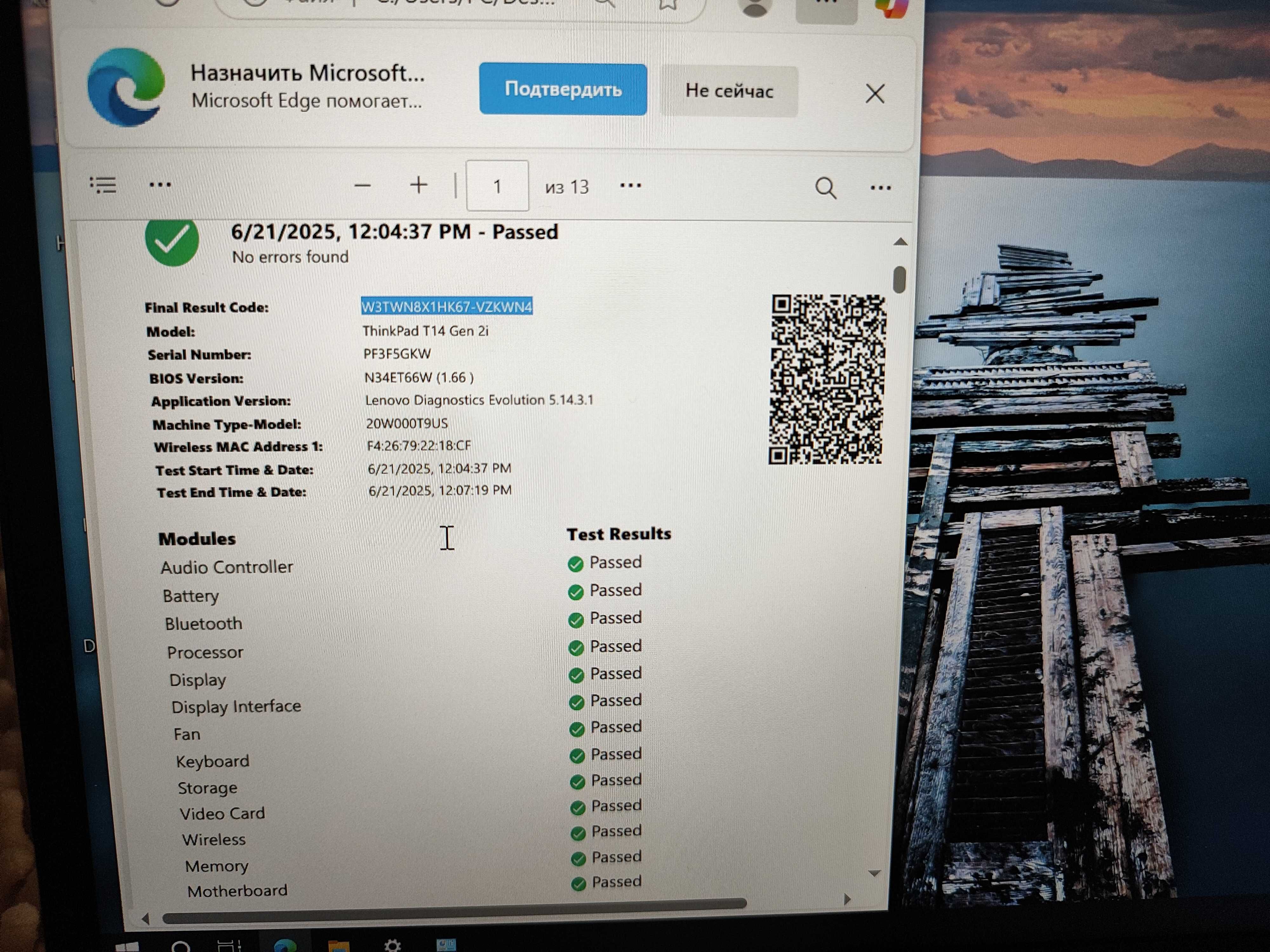
Task: Close the Microsoft Edge default browser prompt
Action: pos(875,94)
